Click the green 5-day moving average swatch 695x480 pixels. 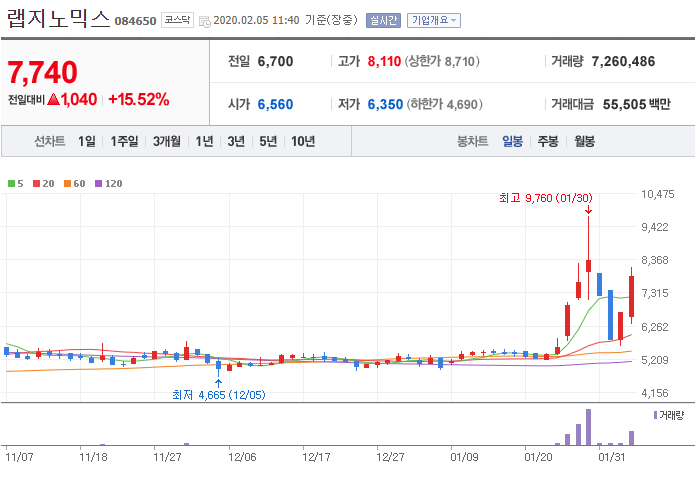12,183
